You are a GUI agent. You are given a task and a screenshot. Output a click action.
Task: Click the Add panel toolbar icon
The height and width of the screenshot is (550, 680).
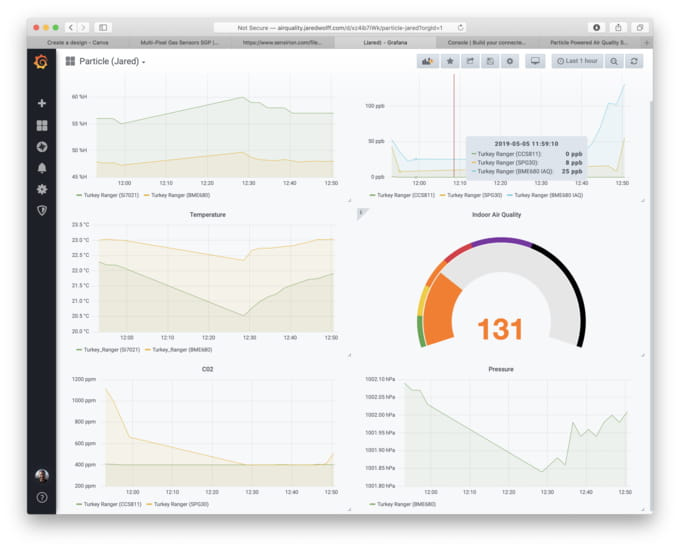pos(427,61)
